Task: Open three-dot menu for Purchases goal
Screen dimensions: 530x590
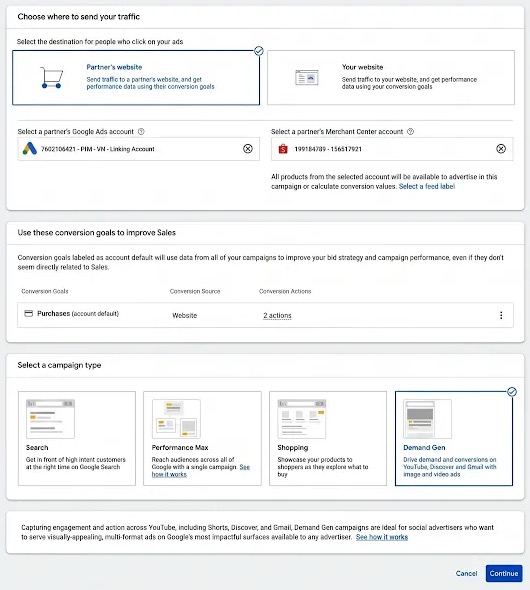Action: click(501, 315)
